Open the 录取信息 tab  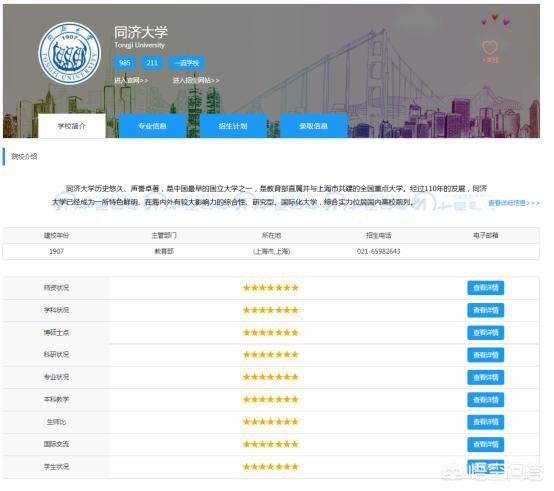pyautogui.click(x=313, y=126)
